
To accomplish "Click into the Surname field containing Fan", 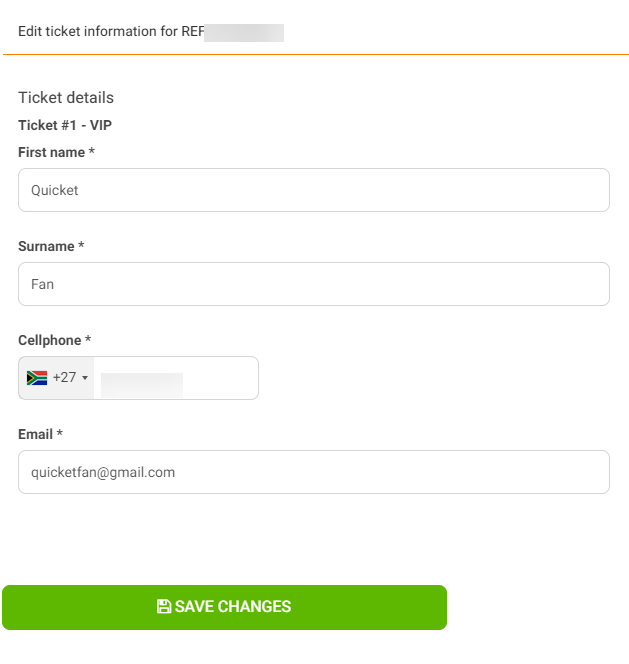I will tap(314, 284).
